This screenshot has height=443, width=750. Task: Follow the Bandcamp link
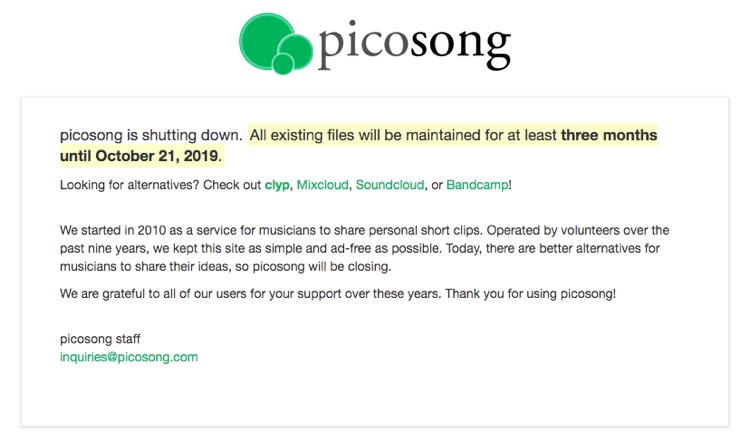(477, 185)
